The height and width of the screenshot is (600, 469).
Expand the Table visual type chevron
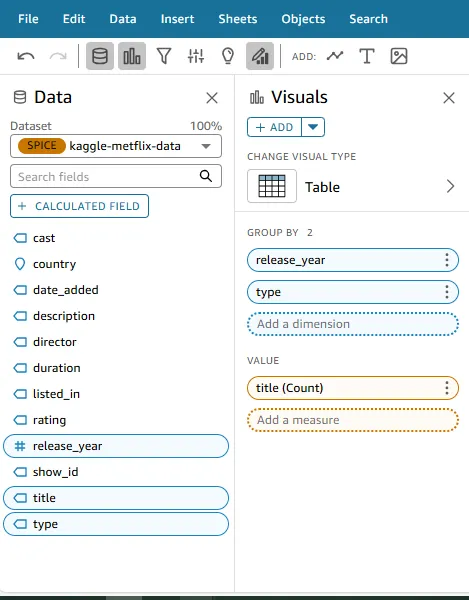pos(450,186)
